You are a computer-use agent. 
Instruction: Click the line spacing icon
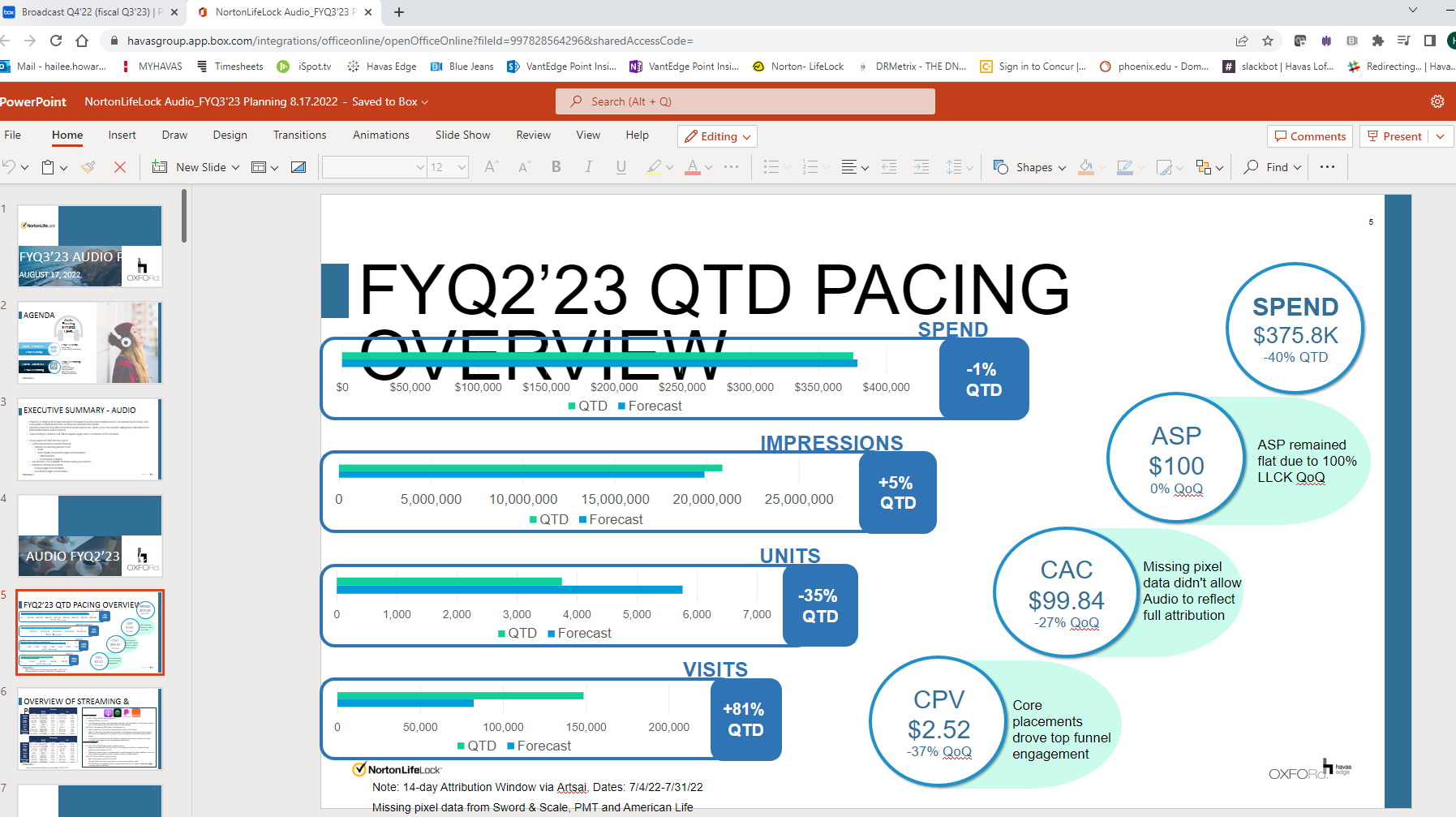954,167
